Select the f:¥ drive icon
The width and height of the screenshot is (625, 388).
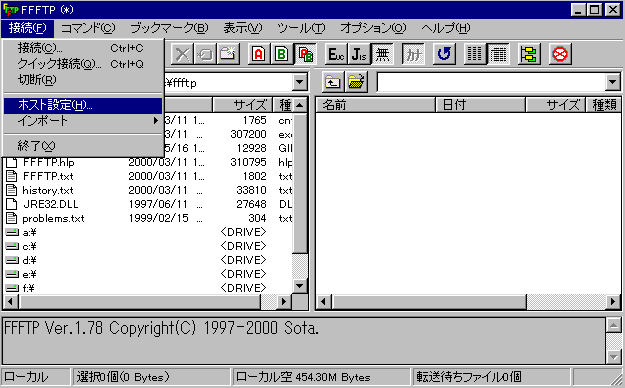click(12, 288)
